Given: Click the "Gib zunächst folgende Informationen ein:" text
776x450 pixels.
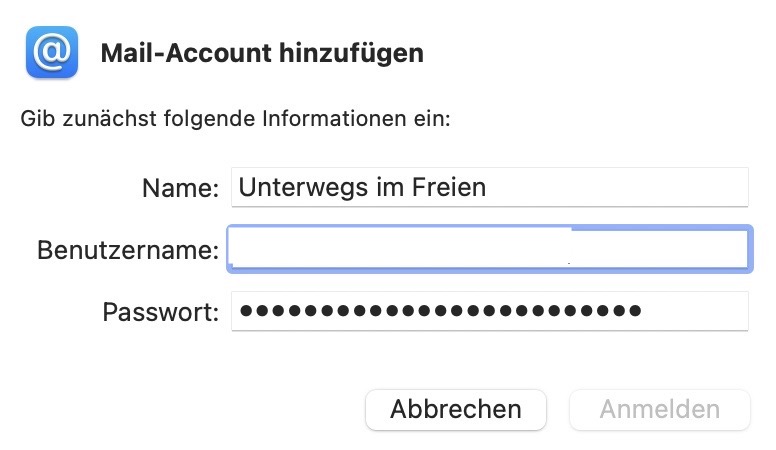Looking at the screenshot, I should (x=236, y=120).
